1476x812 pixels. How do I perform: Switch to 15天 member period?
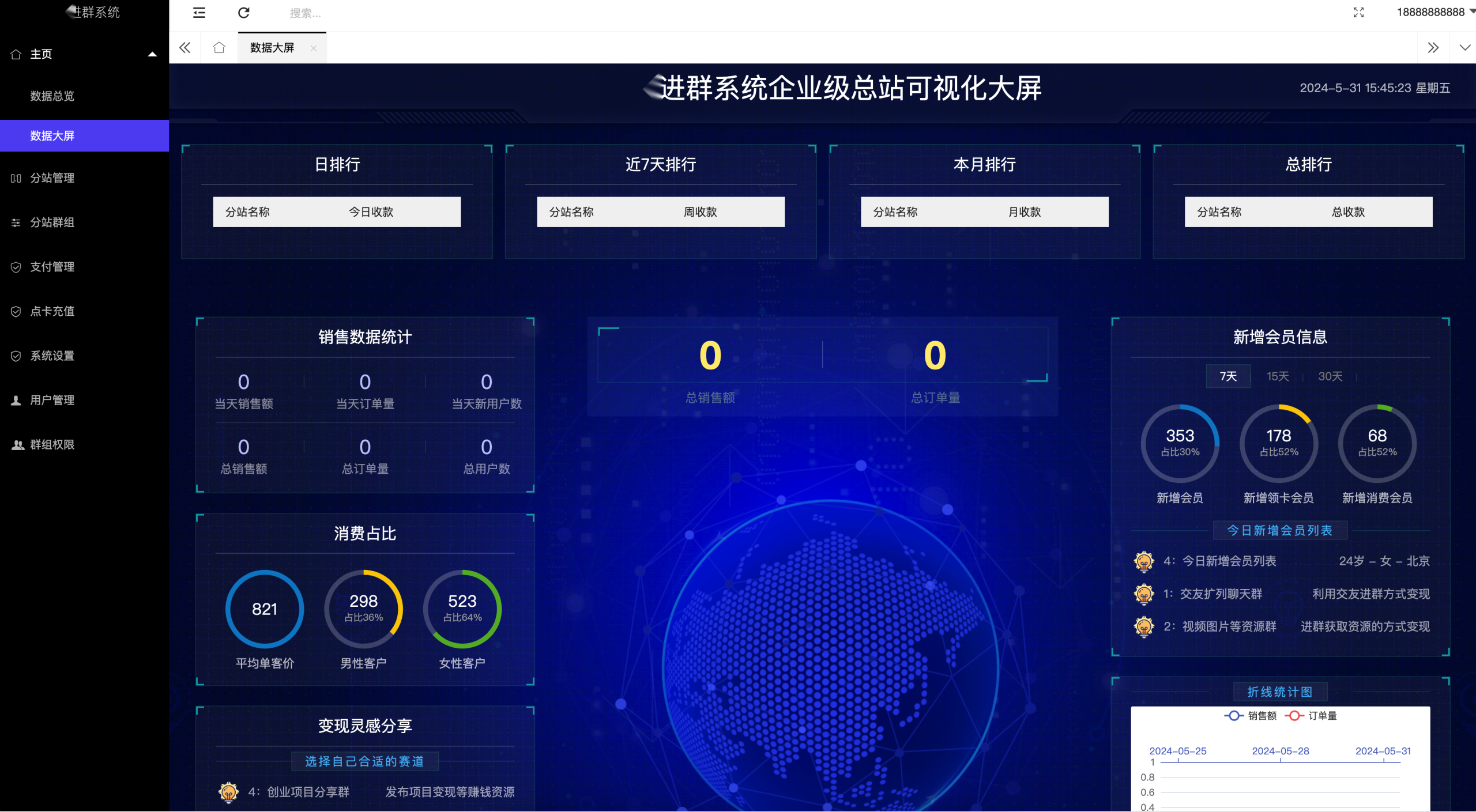(x=1278, y=376)
